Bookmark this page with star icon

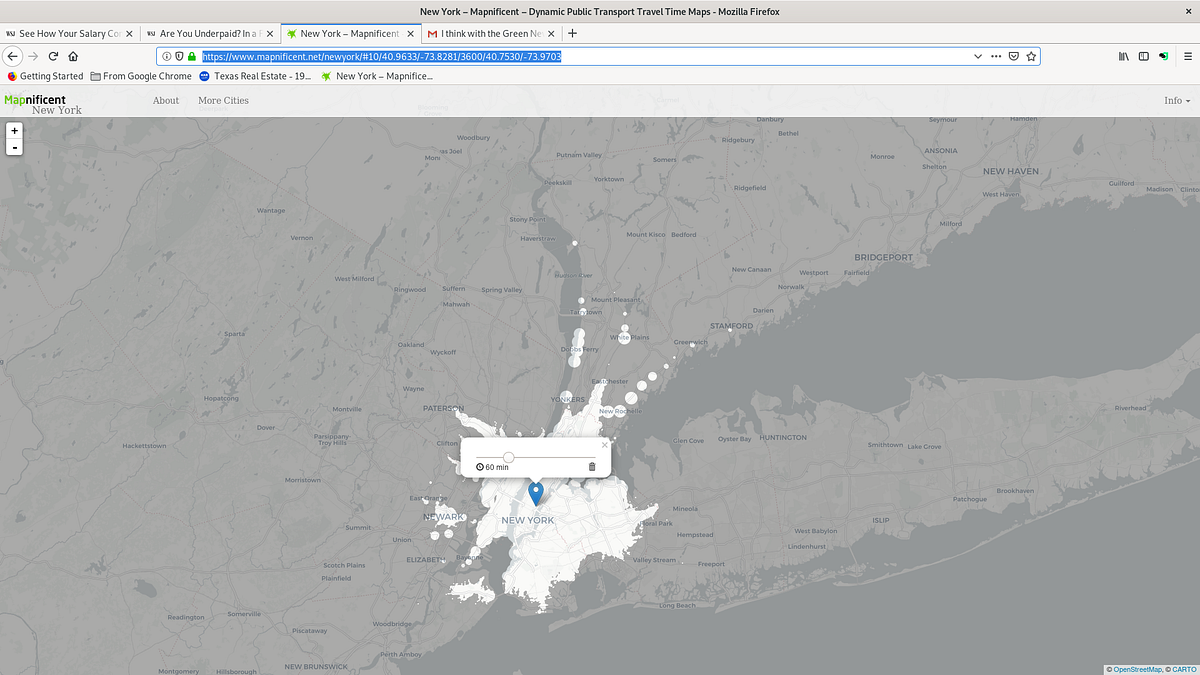click(x=1030, y=56)
